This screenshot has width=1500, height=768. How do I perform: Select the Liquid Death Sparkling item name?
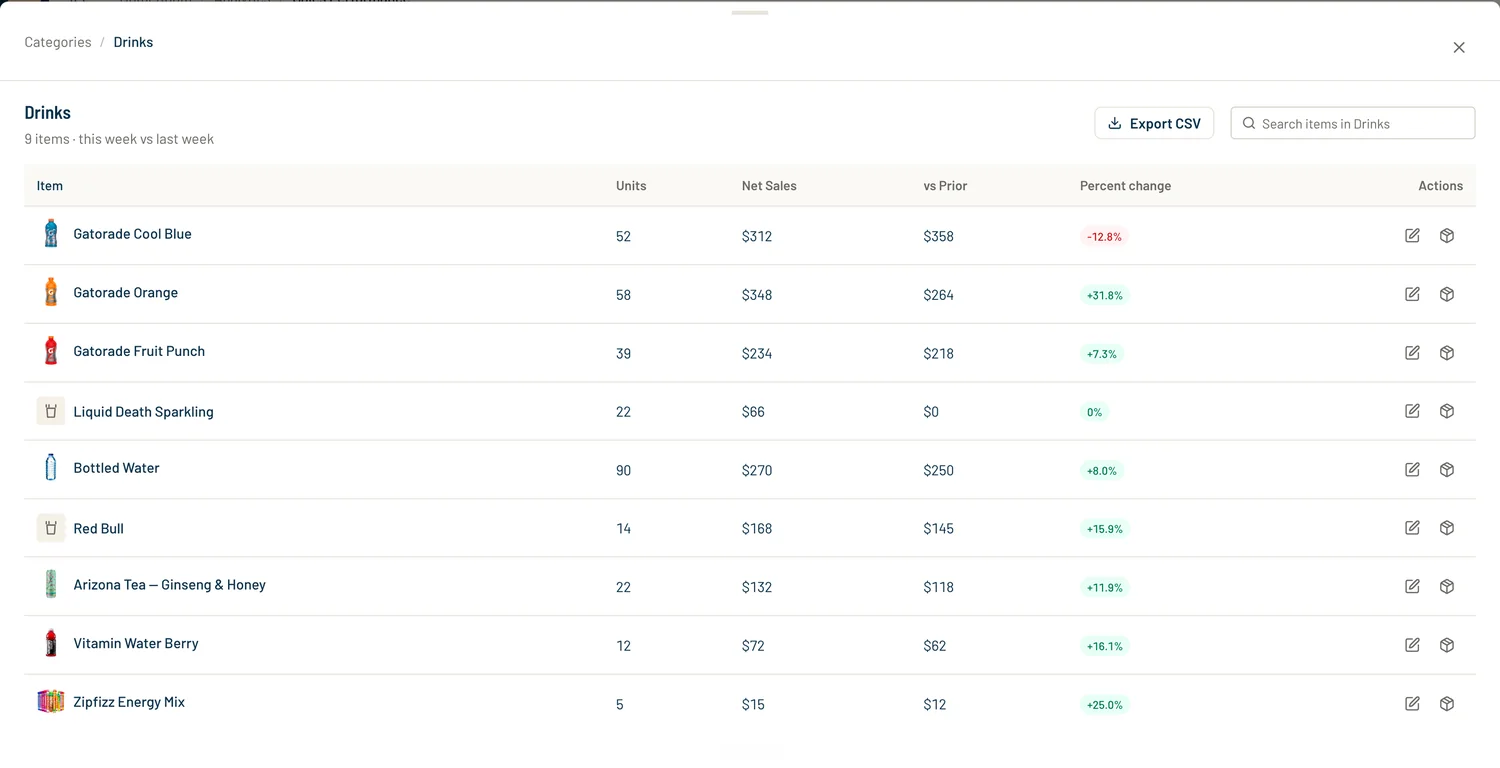pyautogui.click(x=143, y=412)
